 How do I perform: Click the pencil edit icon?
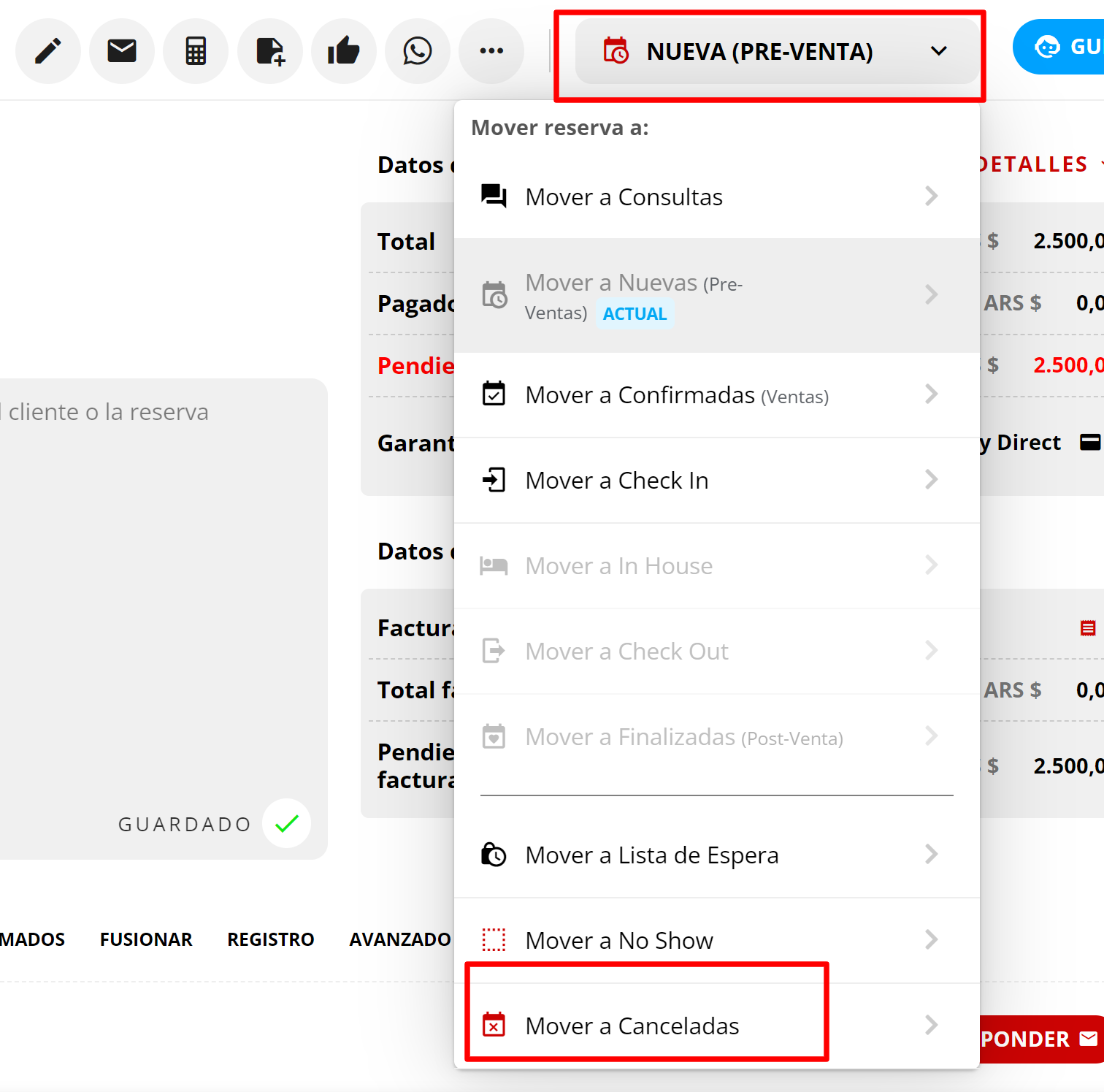point(48,51)
